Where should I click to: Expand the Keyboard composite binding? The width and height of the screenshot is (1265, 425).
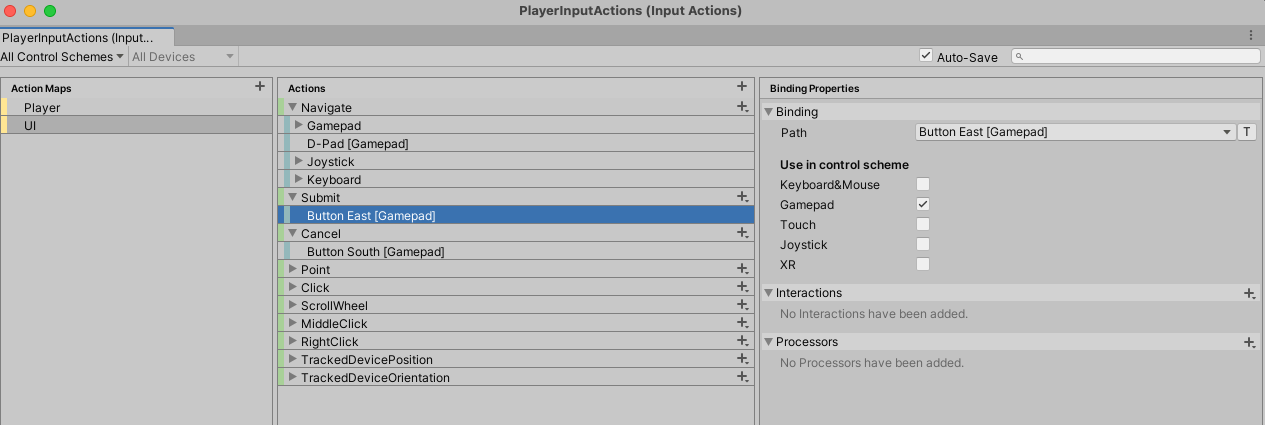click(299, 179)
